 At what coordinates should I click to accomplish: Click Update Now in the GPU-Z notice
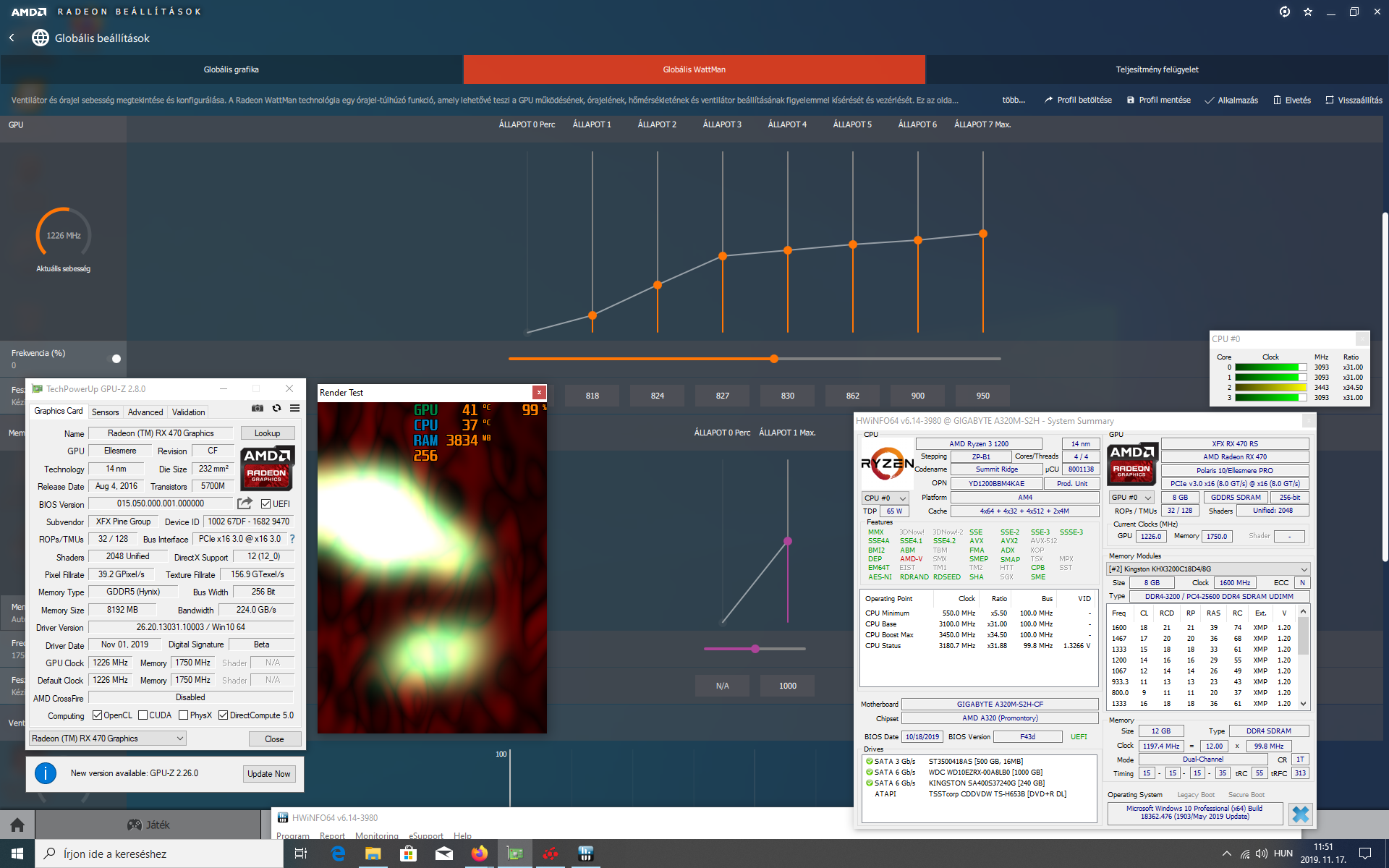[x=269, y=774]
